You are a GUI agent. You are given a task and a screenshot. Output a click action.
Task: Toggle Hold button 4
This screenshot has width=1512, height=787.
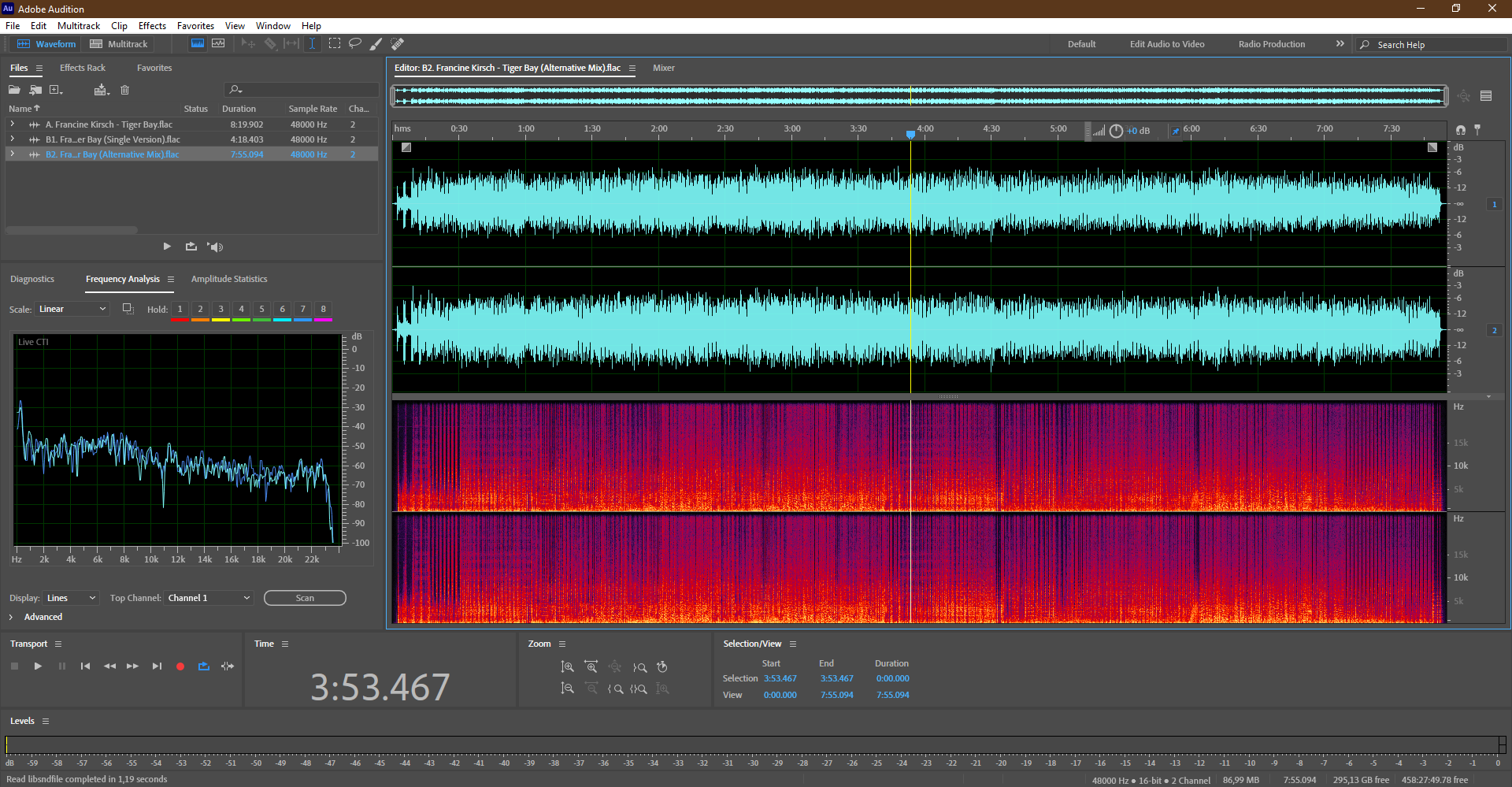pyautogui.click(x=241, y=310)
